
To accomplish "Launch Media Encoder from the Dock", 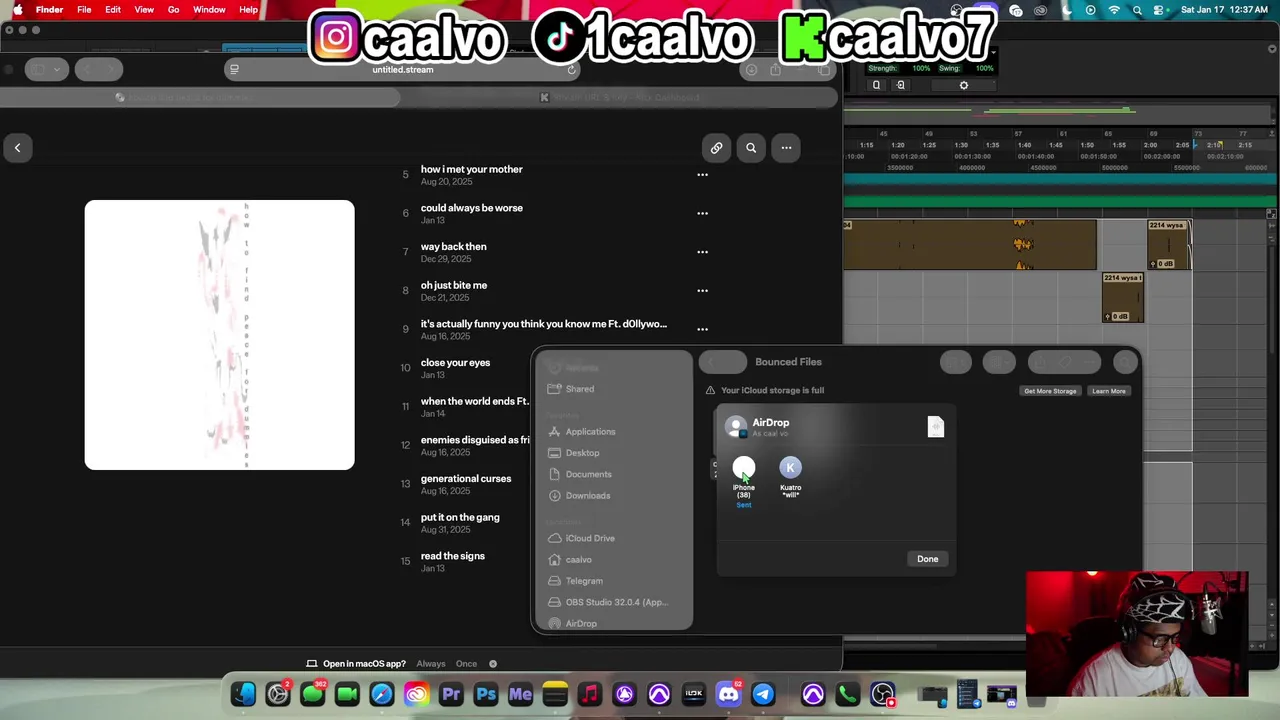I will click(520, 694).
